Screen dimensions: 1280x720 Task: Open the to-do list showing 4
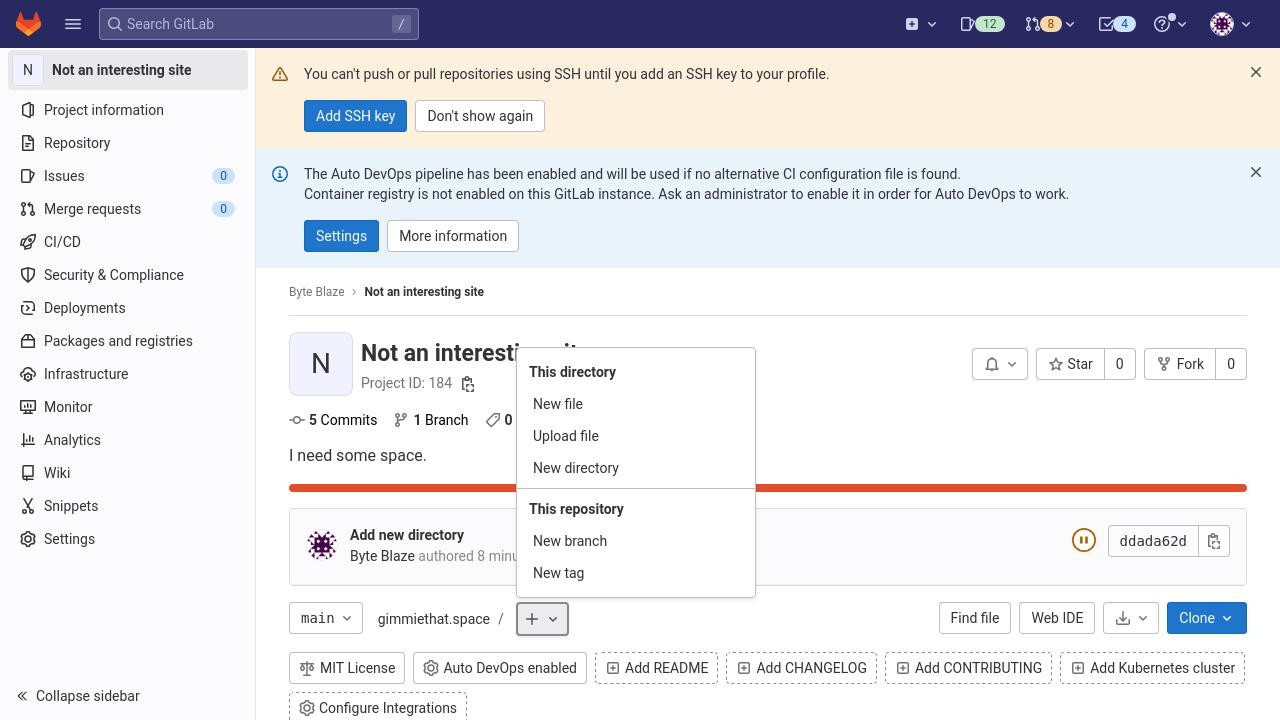[x=1117, y=24]
